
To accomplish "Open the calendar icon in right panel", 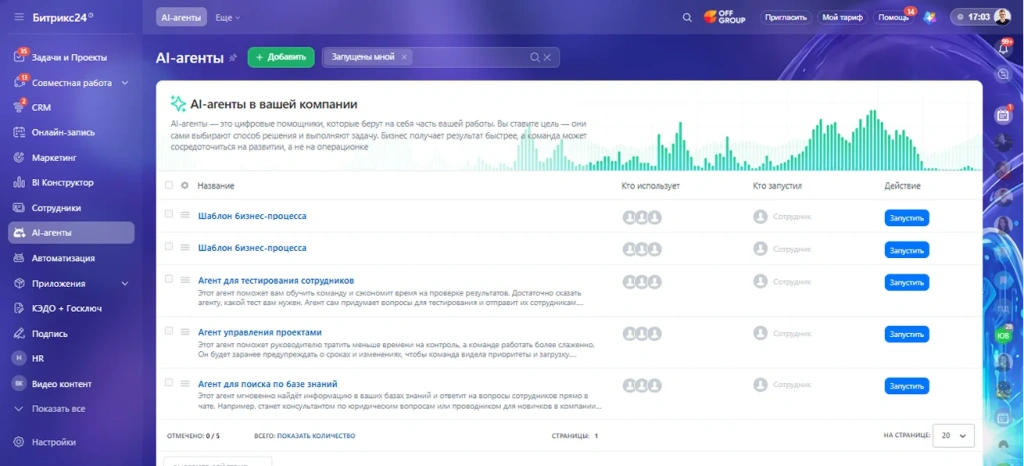I will tap(1003, 116).
